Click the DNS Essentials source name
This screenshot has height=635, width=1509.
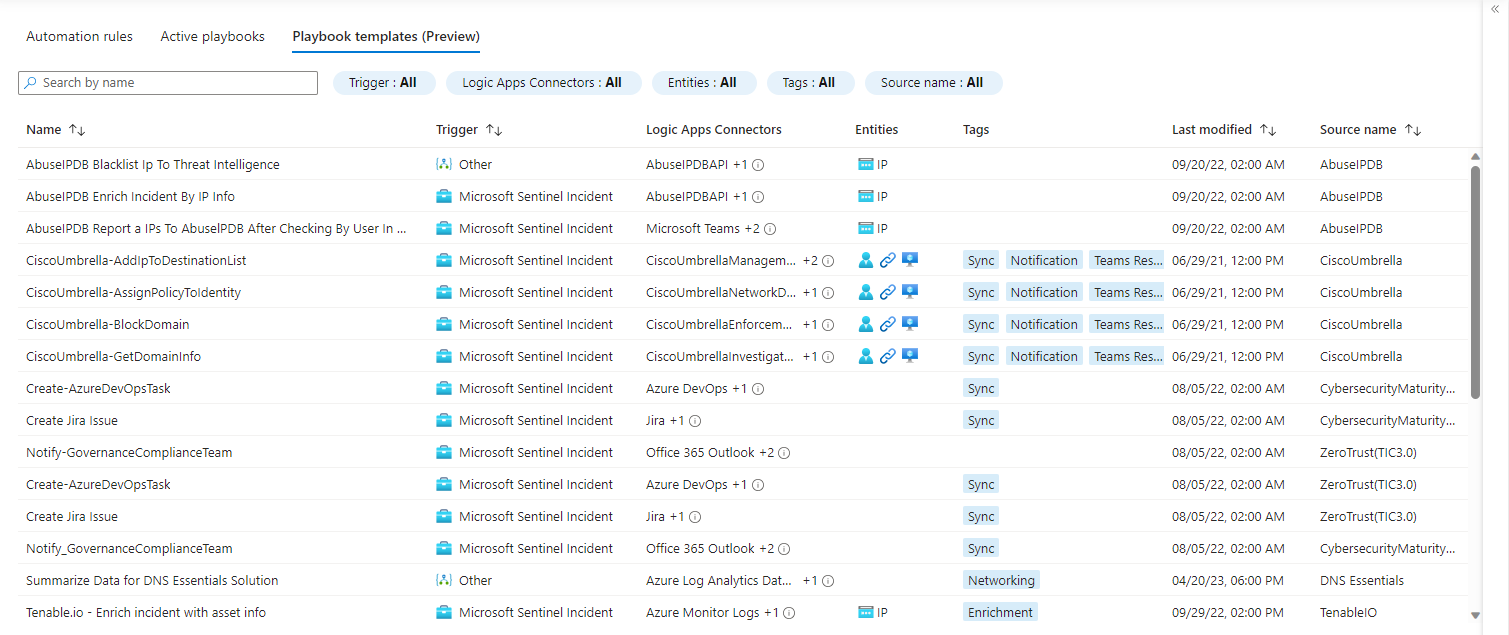[x=1362, y=581]
